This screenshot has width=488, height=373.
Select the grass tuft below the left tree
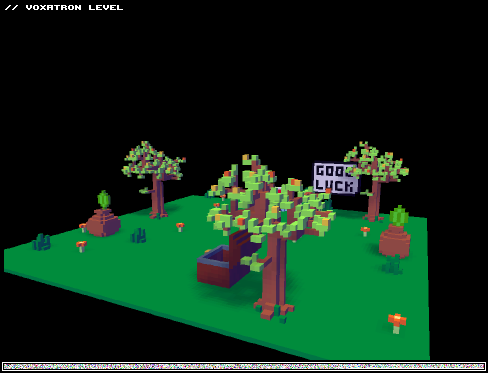click(x=138, y=235)
